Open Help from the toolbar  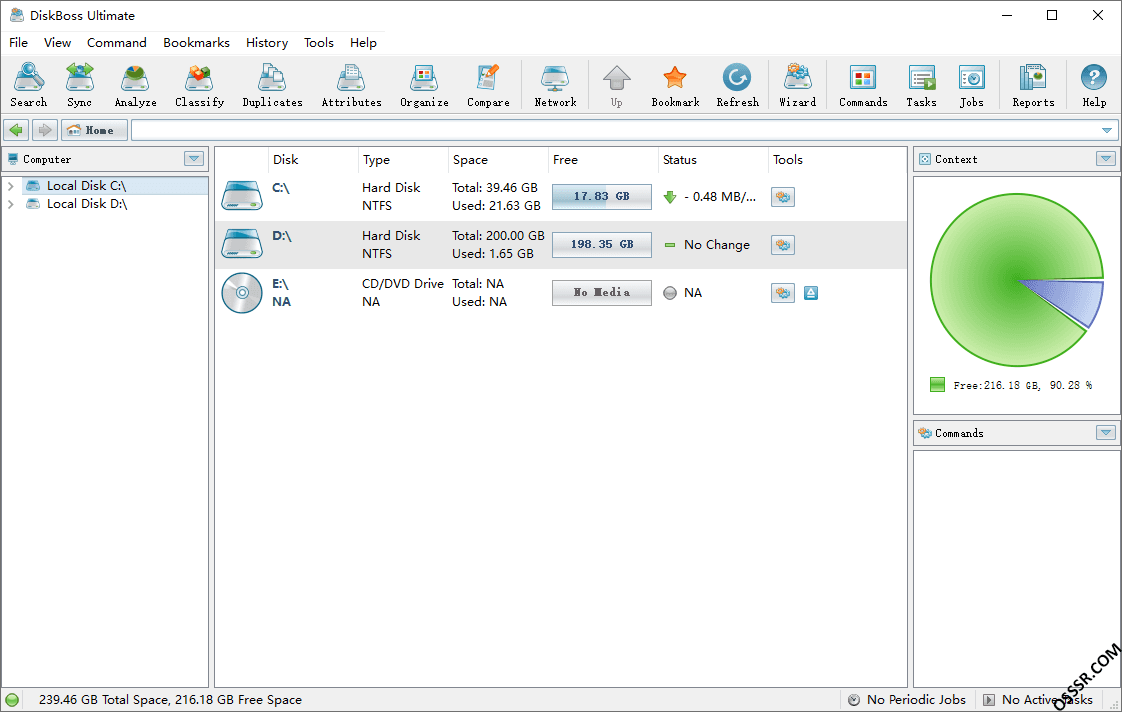(x=1094, y=84)
